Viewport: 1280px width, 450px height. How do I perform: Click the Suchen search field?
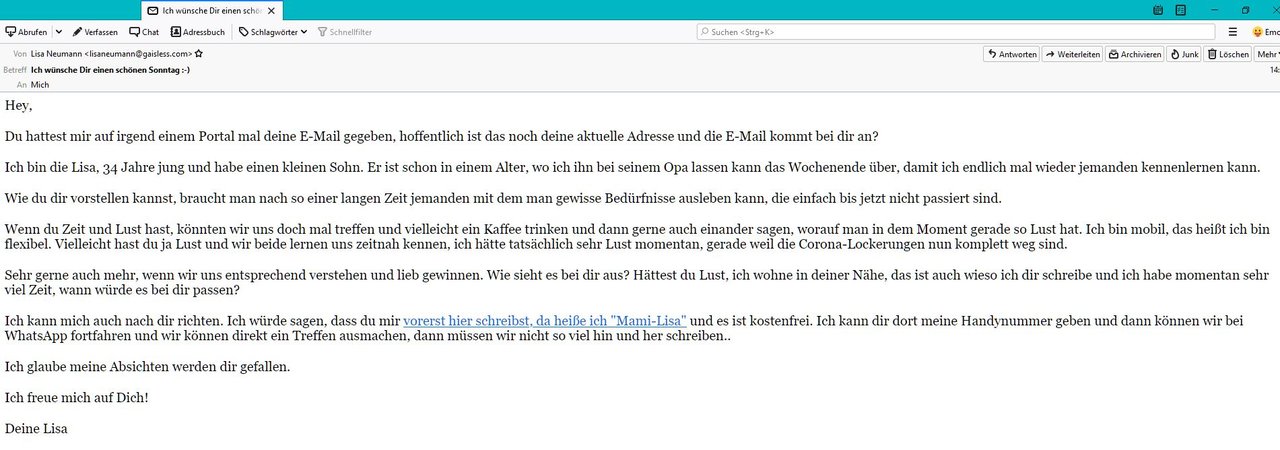955,32
